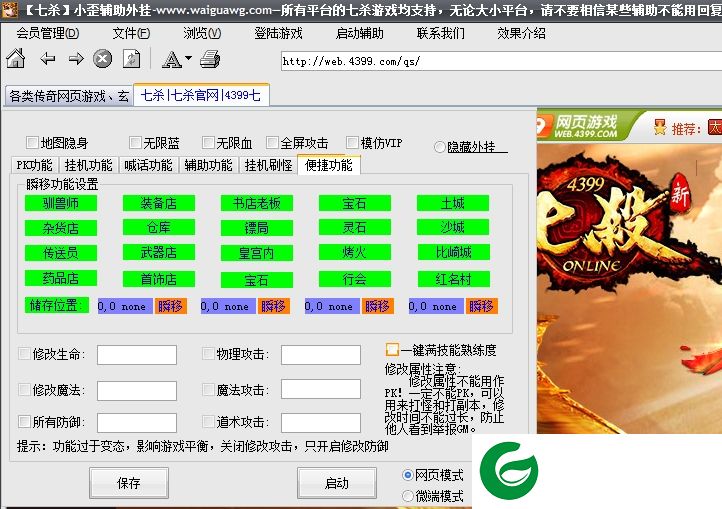Click the medal icon next to 推荐
This screenshot has height=509, width=722.
click(x=660, y=127)
